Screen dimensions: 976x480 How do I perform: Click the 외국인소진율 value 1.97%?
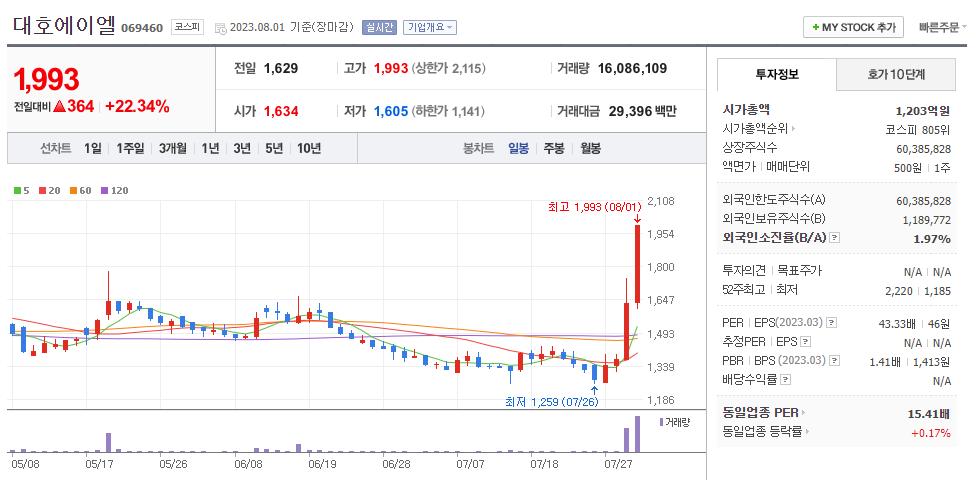point(932,239)
